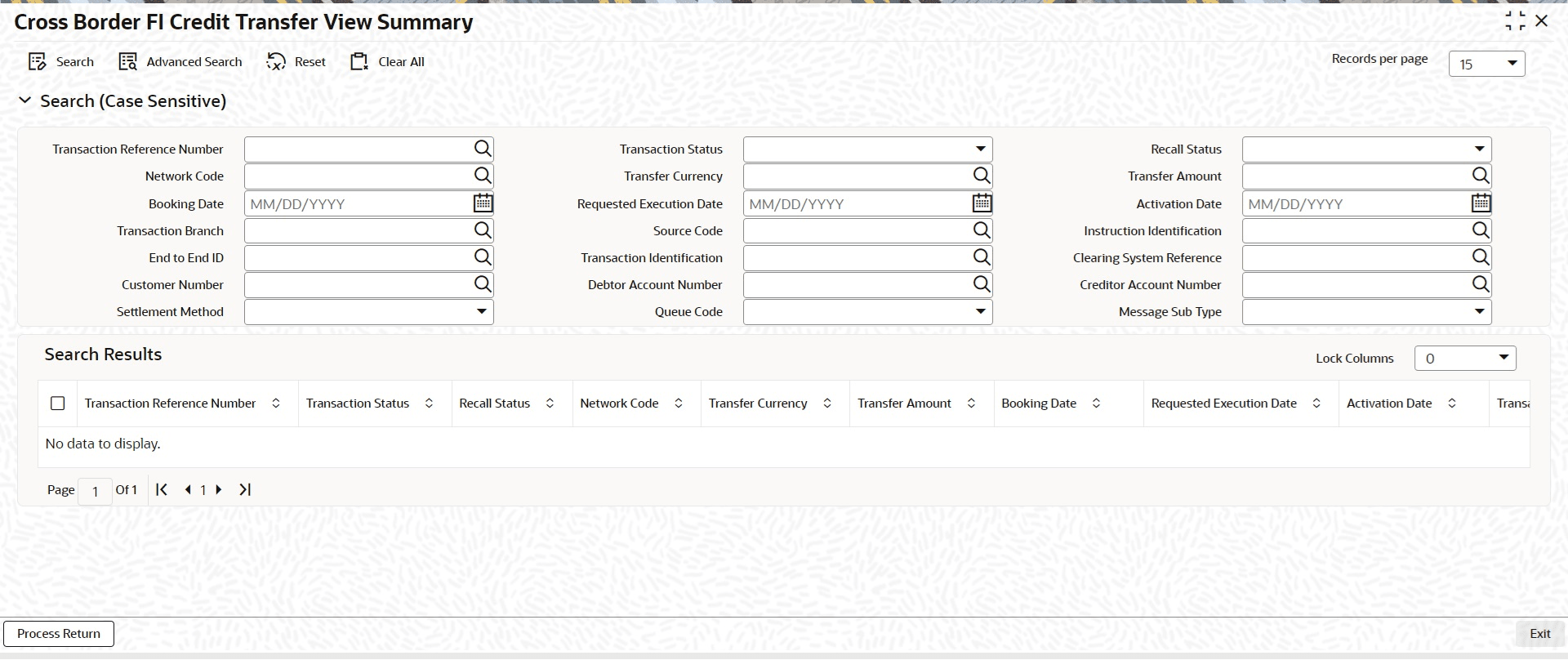Click the Reset icon
This screenshot has width=1568, height=660.
[x=276, y=62]
